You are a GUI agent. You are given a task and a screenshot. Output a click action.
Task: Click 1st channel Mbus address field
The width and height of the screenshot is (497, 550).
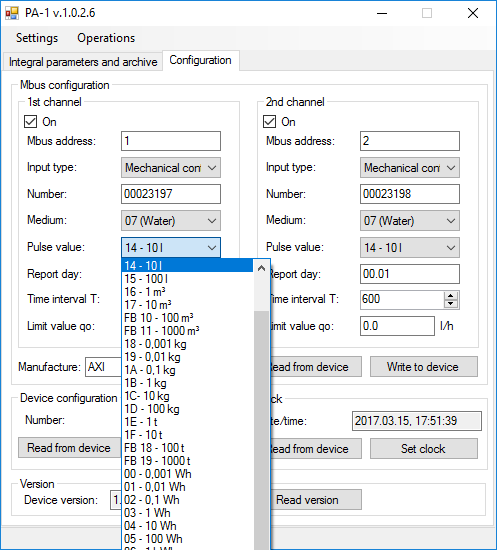click(171, 141)
